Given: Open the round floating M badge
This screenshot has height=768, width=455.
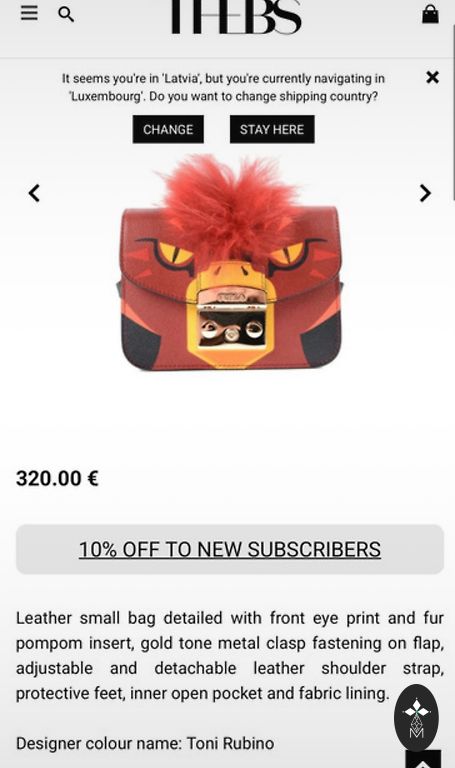Looking at the screenshot, I should (x=416, y=718).
